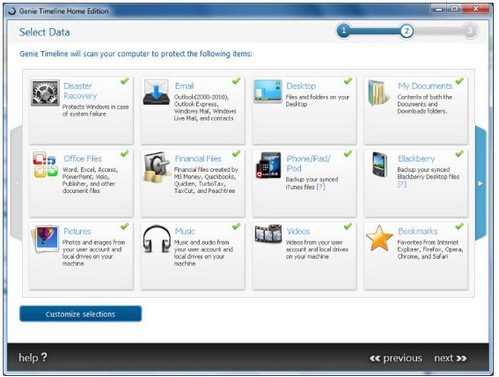Click step 3 in the progress indicator

click(x=470, y=31)
